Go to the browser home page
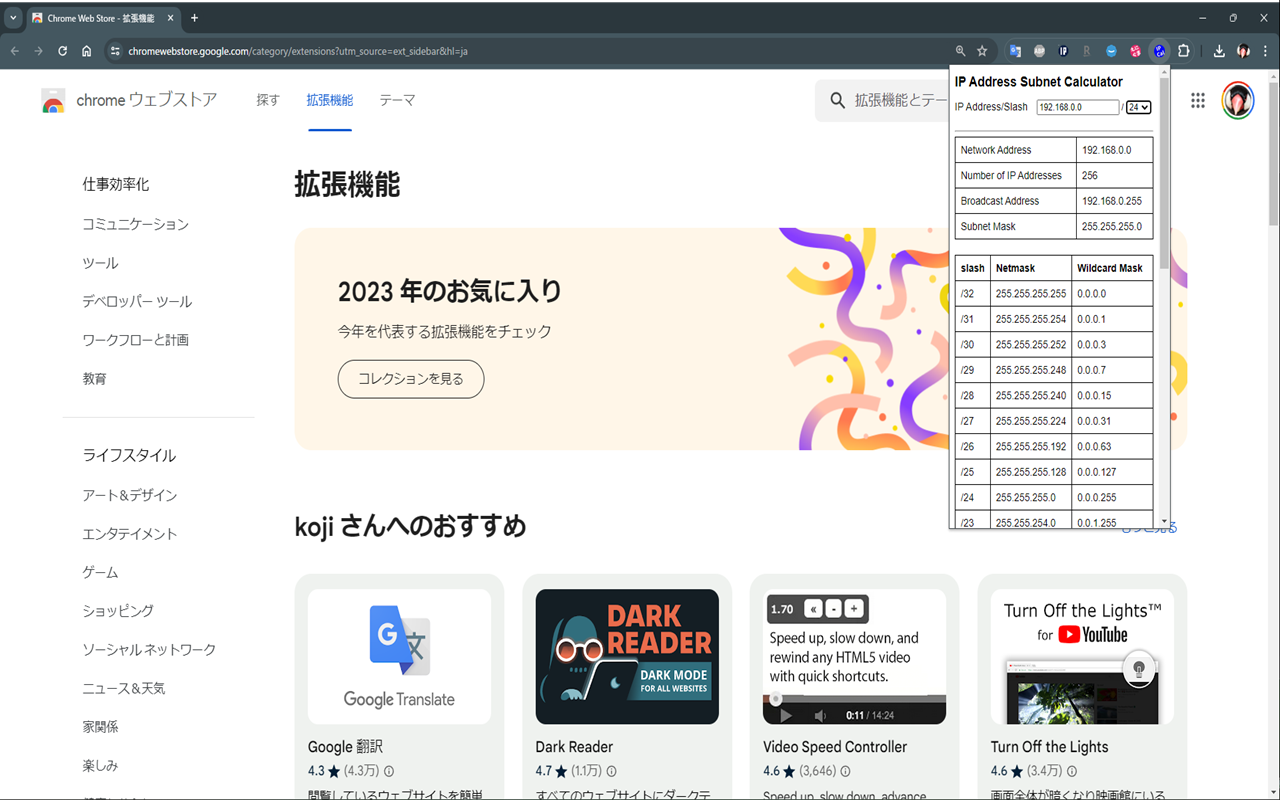Screen dimensions: 1280x800 pyautogui.click(x=87, y=51)
